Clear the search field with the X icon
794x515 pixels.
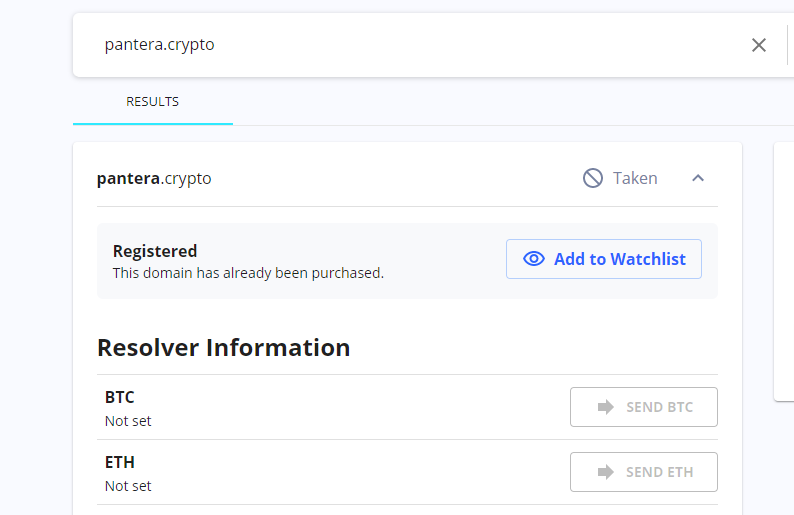coord(759,45)
